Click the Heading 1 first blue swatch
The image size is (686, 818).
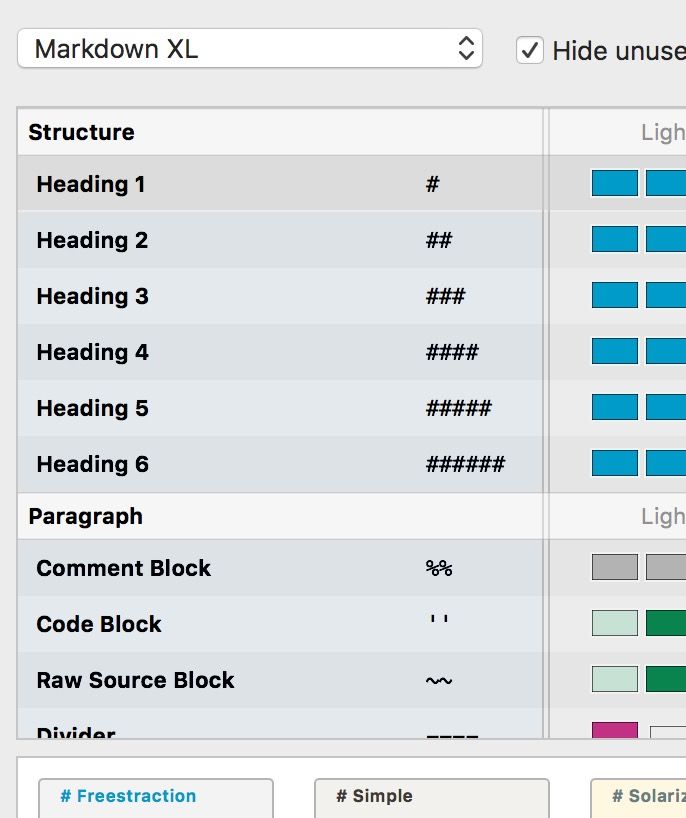click(x=614, y=183)
